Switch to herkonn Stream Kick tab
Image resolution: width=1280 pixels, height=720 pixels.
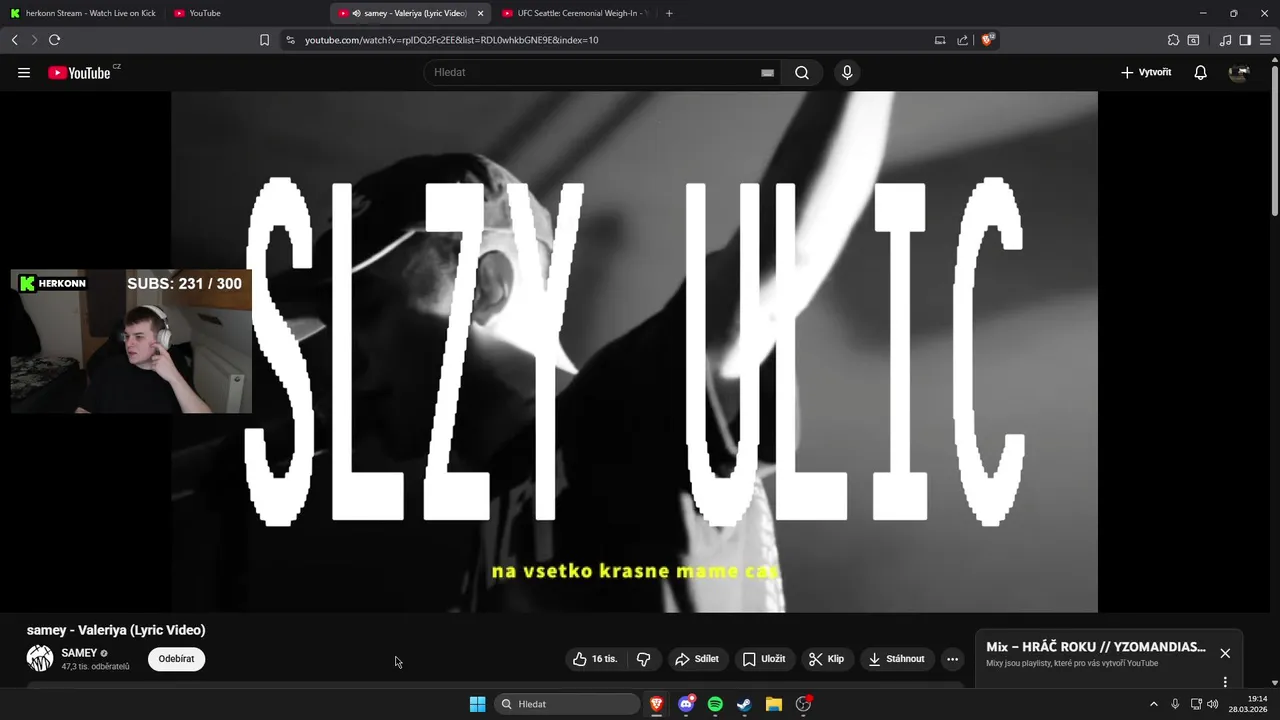click(83, 13)
